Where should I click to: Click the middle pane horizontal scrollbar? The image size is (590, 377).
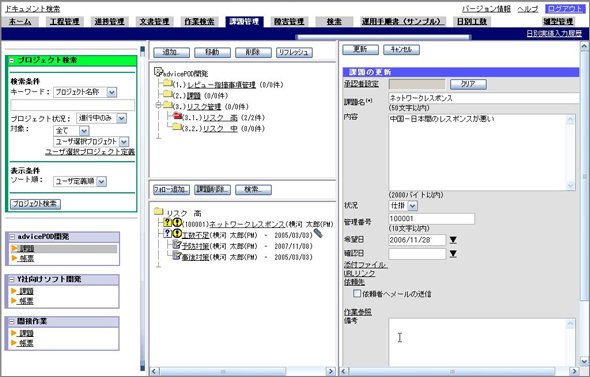click(x=242, y=371)
